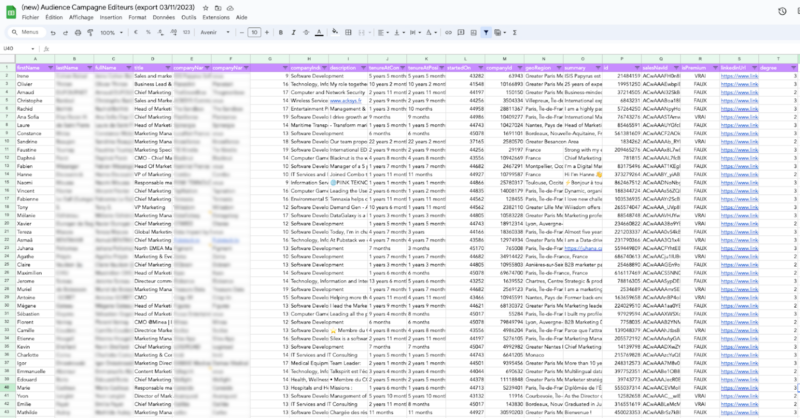Open the www.adosys.fr link in Christophe's row
Screen dimensions: 800x418
coord(345,101)
